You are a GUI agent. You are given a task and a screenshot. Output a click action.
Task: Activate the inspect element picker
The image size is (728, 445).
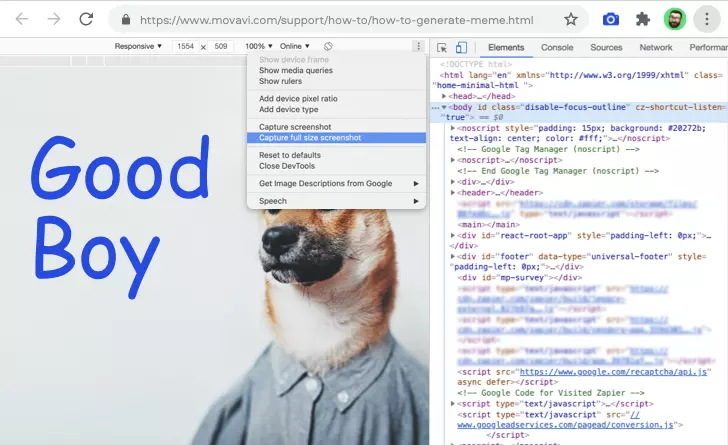pos(442,48)
